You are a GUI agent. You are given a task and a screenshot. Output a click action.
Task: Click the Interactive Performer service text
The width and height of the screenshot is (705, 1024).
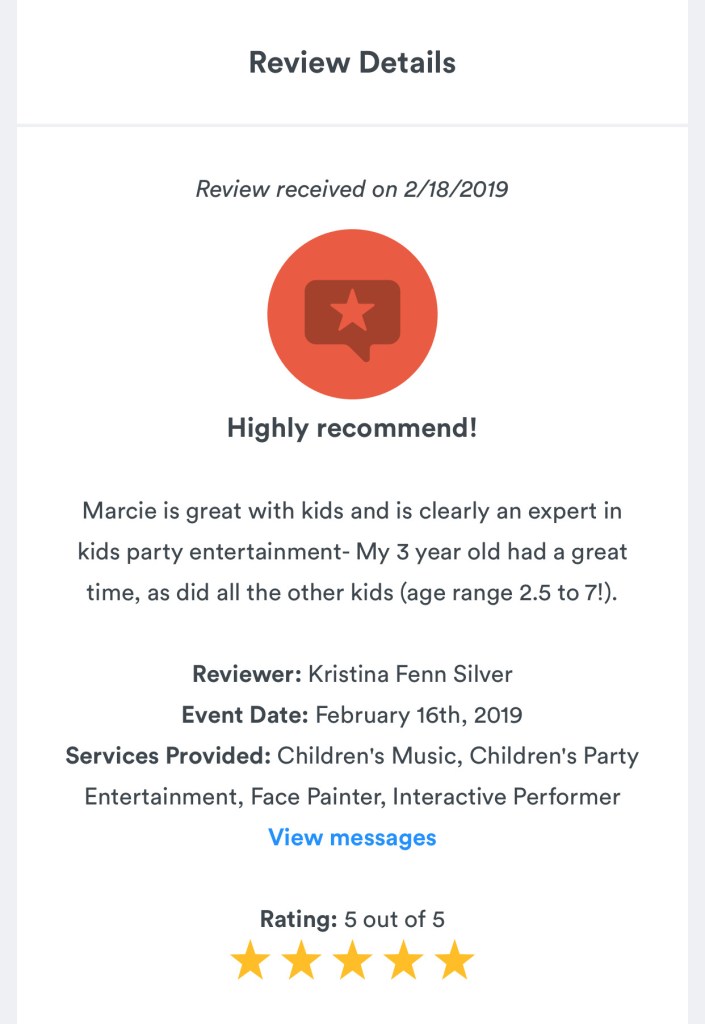coord(507,797)
